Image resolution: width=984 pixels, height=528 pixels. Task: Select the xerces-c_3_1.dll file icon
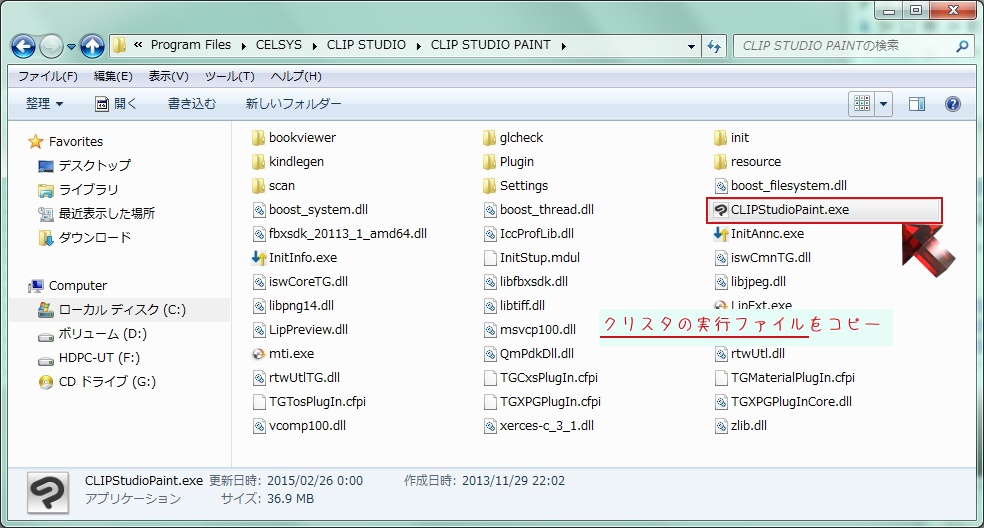(489, 426)
